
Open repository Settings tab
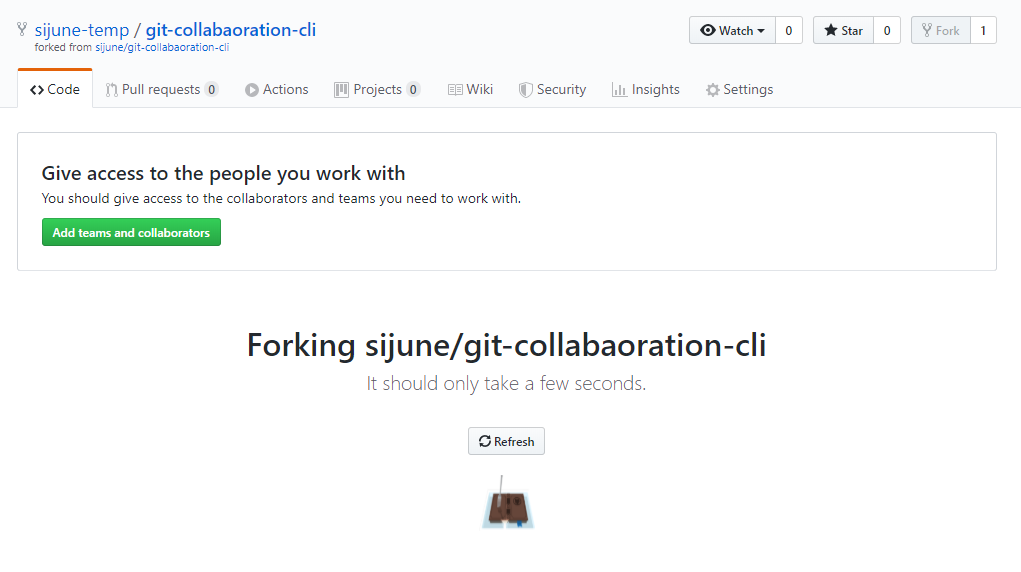point(739,89)
